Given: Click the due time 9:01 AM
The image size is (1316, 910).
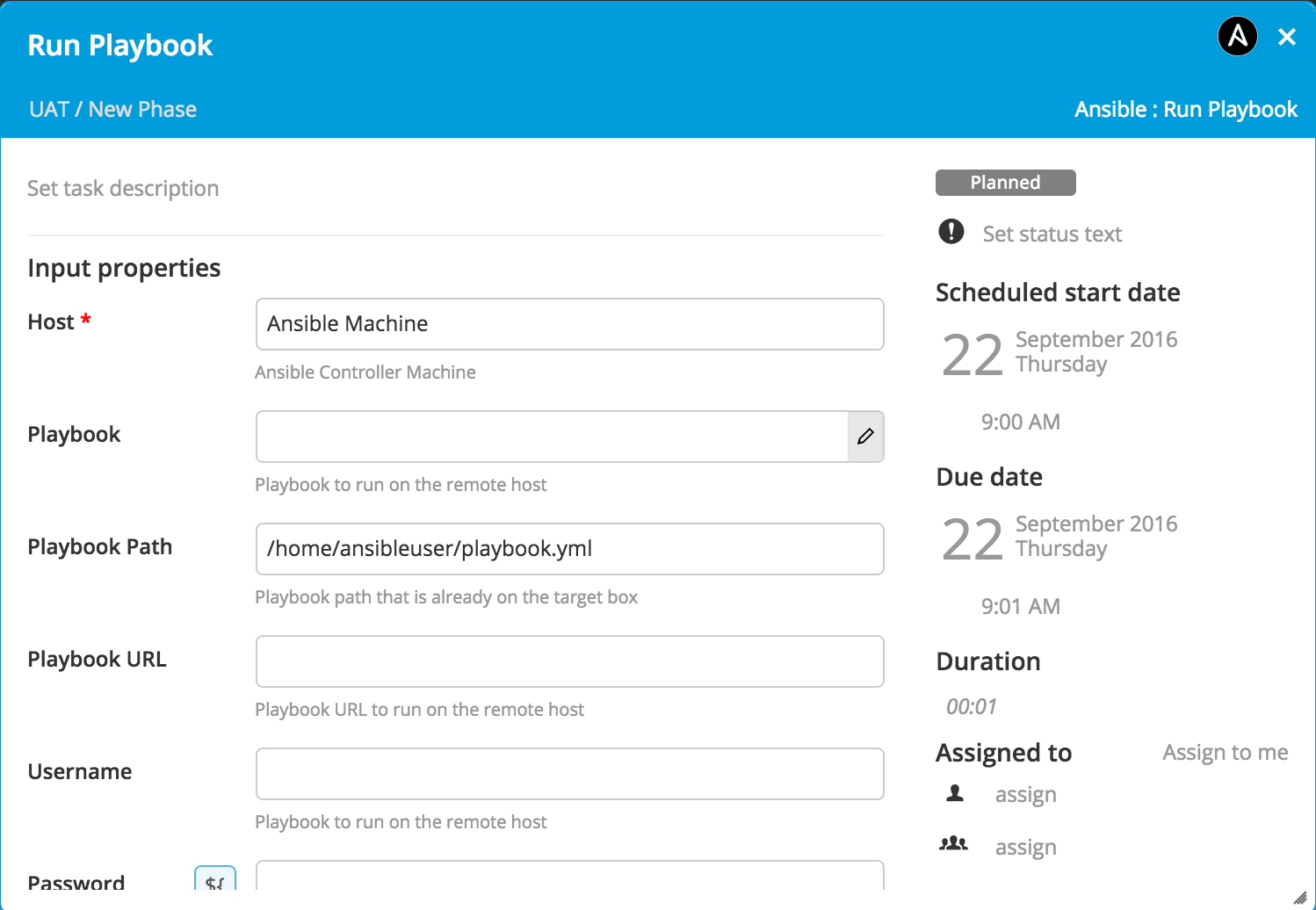Looking at the screenshot, I should tap(1021, 607).
